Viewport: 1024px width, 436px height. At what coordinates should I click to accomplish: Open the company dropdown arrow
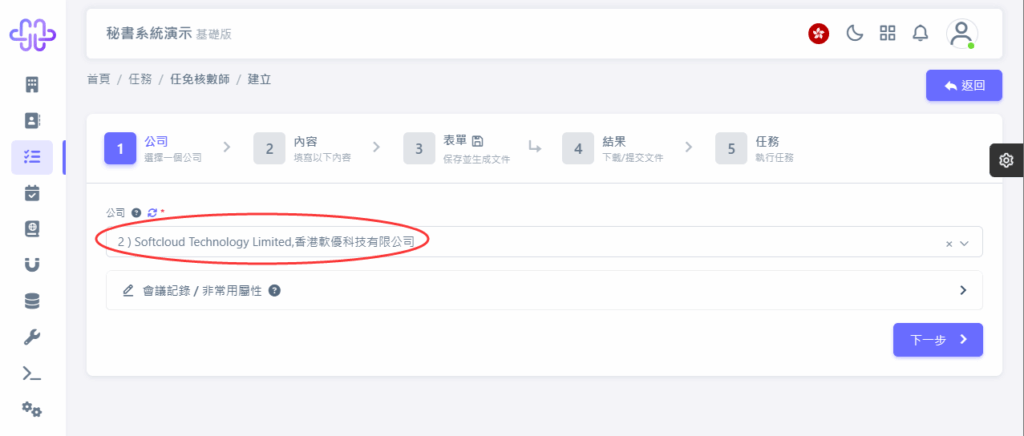coord(965,243)
